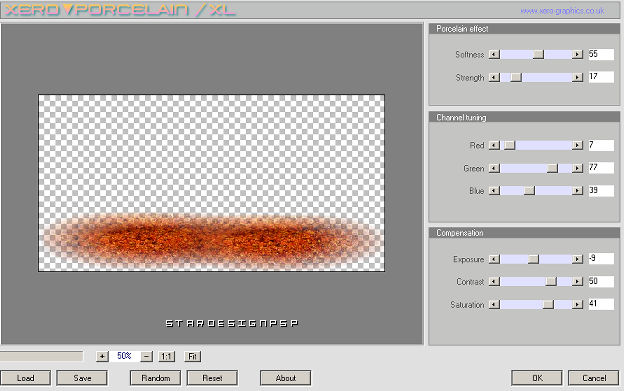Set preview zoom to 1:1
This screenshot has width=624, height=391.
coord(166,356)
